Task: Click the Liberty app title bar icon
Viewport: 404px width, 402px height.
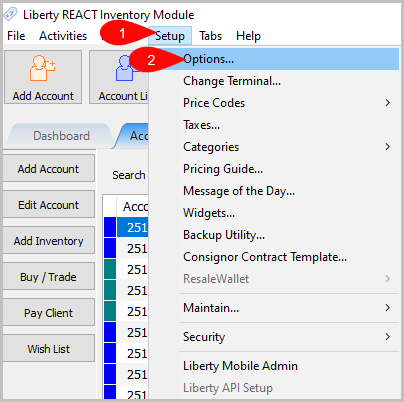Action: coord(11,14)
